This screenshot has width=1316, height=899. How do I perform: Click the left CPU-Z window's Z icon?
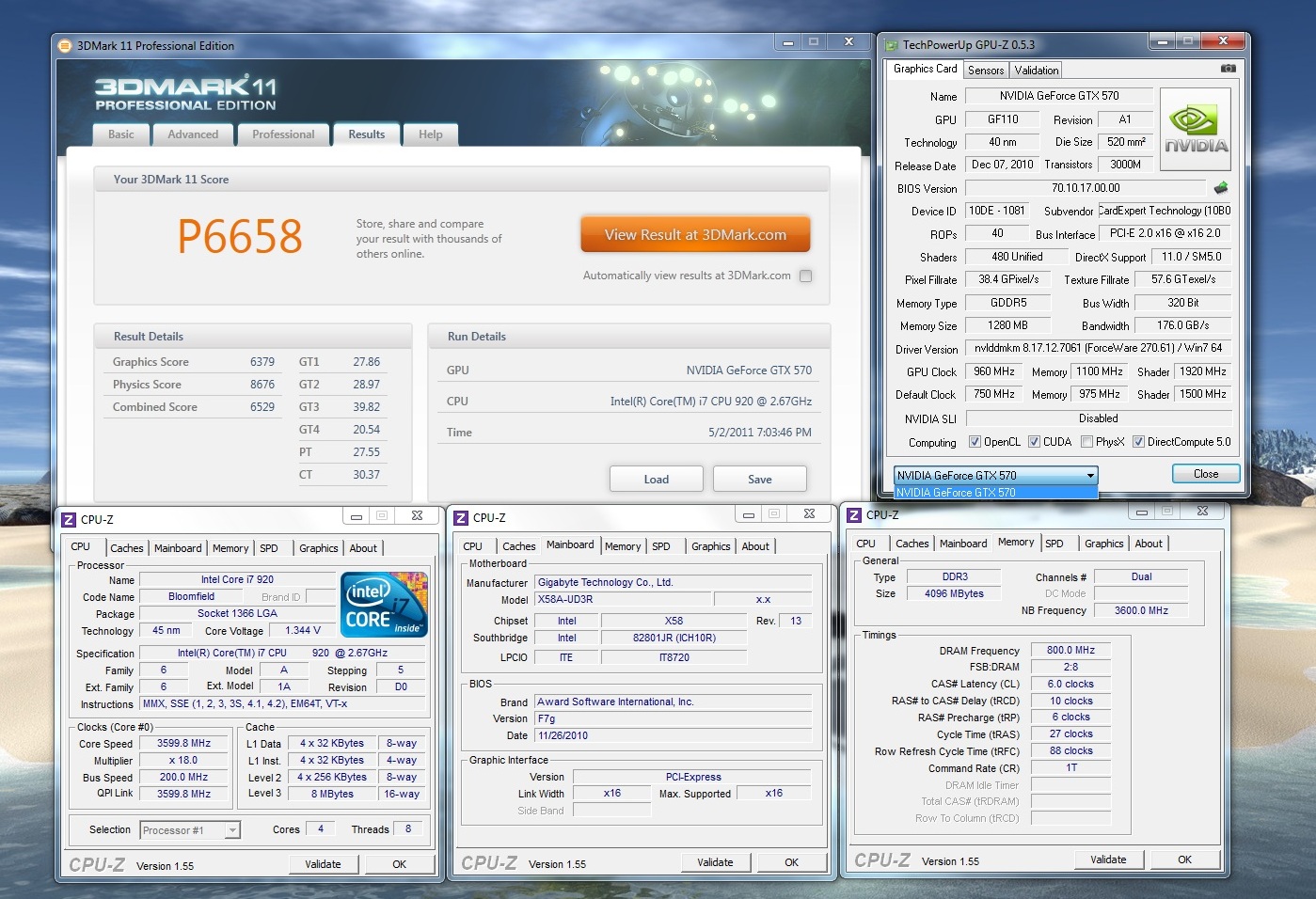(x=69, y=519)
